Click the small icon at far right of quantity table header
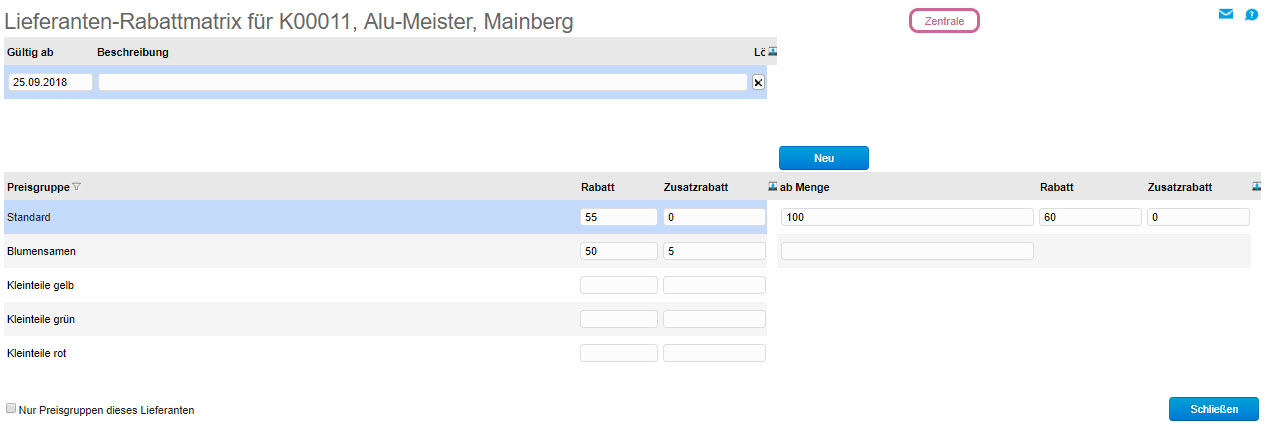Viewport: 1266px width, 426px height. [x=1256, y=186]
